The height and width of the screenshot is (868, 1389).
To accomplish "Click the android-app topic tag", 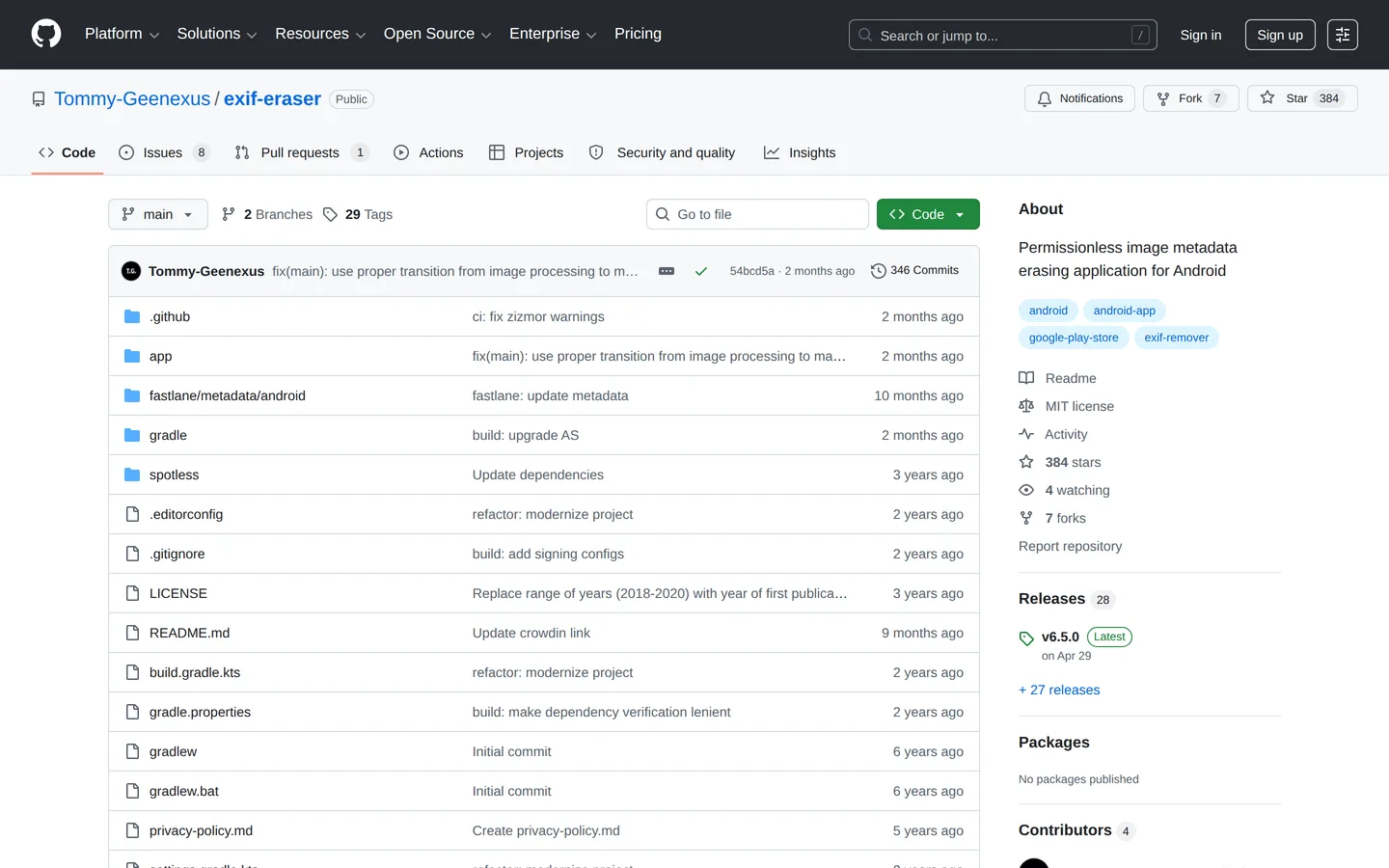I will (x=1125, y=311).
